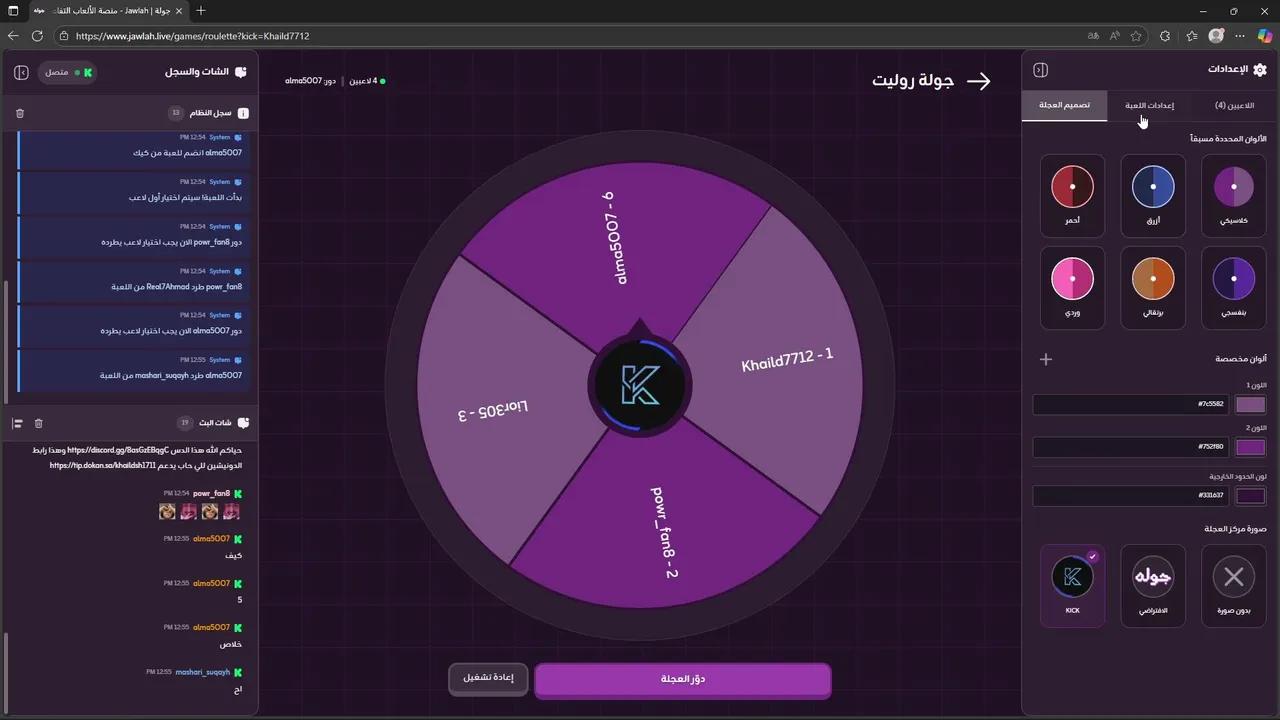Click the Kick logo at wheel center

point(639,385)
